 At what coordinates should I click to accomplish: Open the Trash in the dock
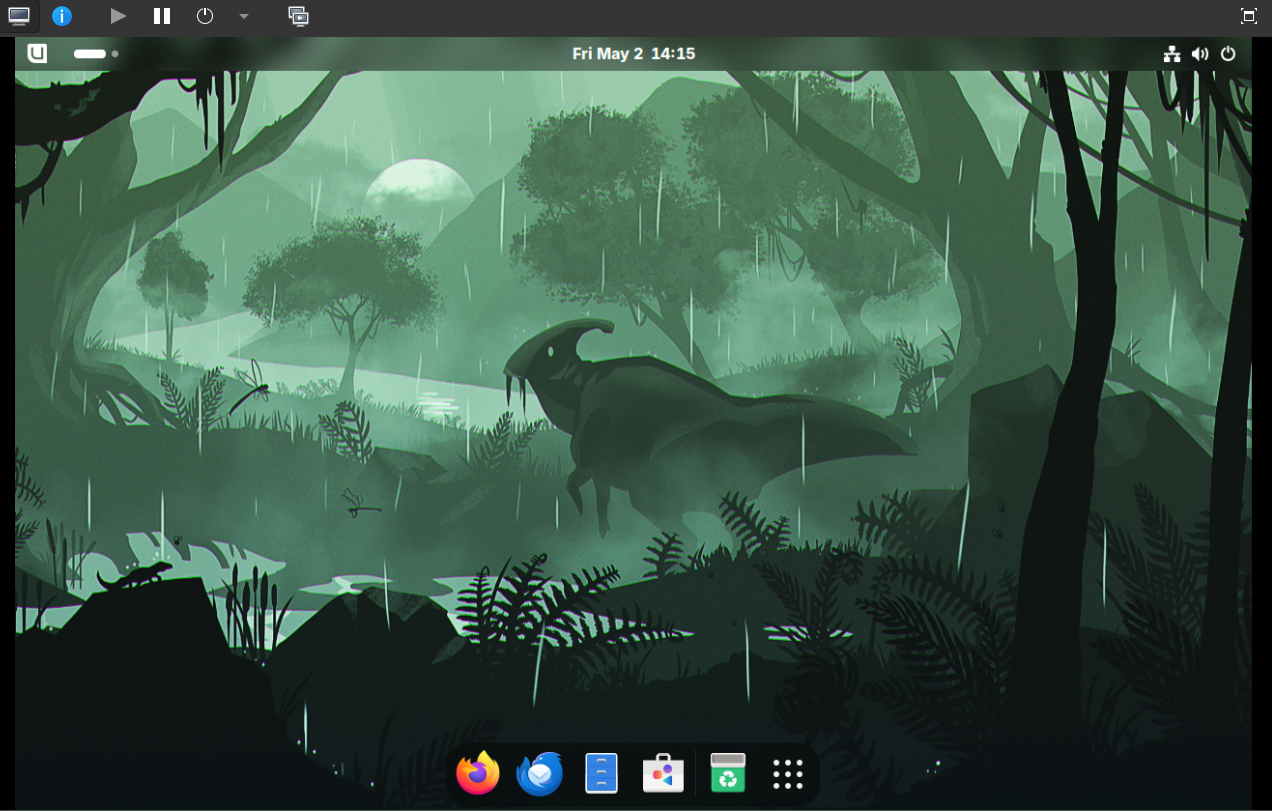pos(728,773)
